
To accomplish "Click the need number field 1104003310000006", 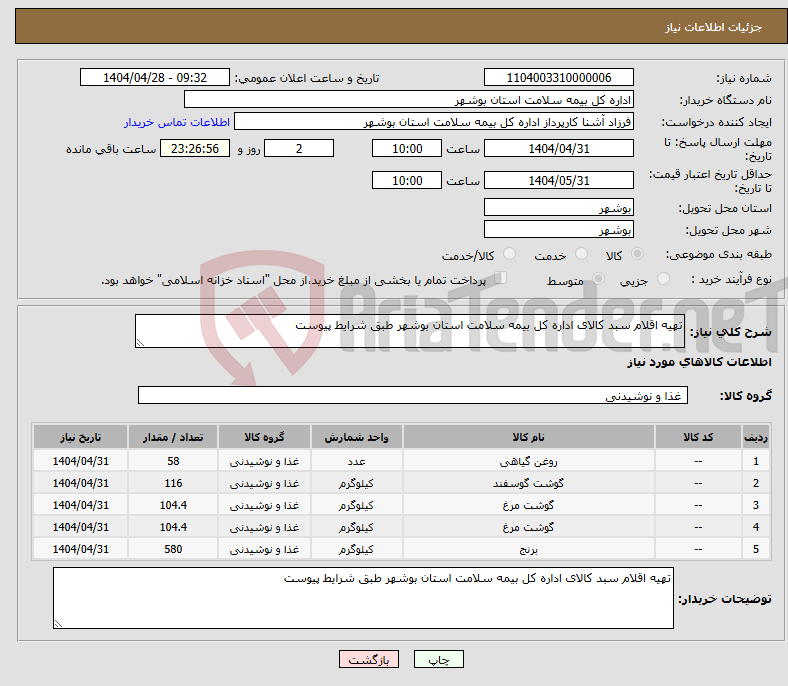I will [558, 78].
